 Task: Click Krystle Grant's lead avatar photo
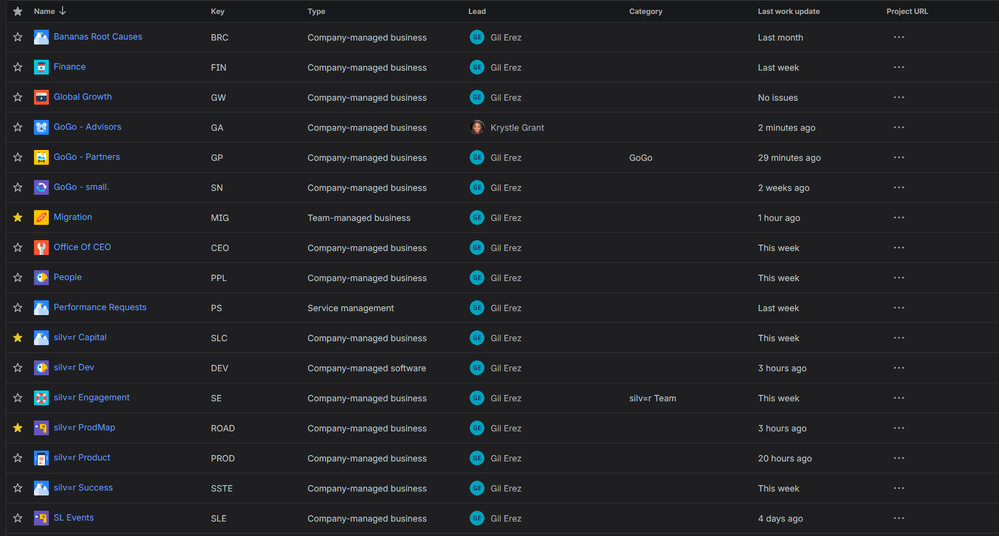click(477, 127)
